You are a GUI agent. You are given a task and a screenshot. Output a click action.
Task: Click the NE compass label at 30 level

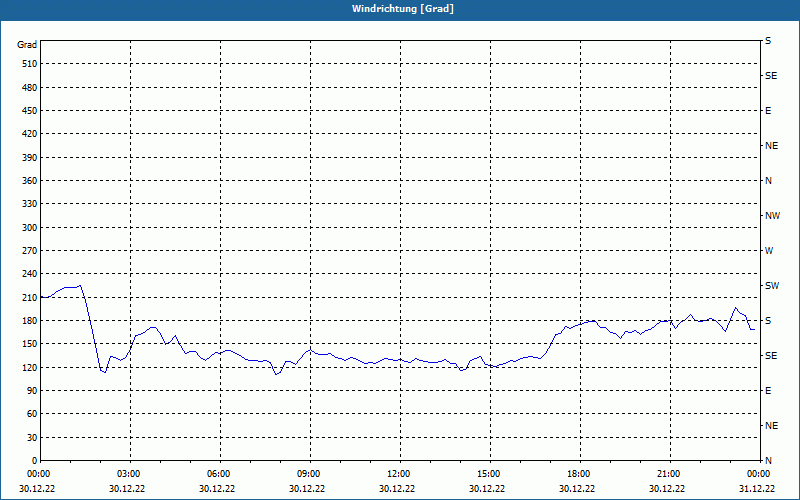coord(771,426)
